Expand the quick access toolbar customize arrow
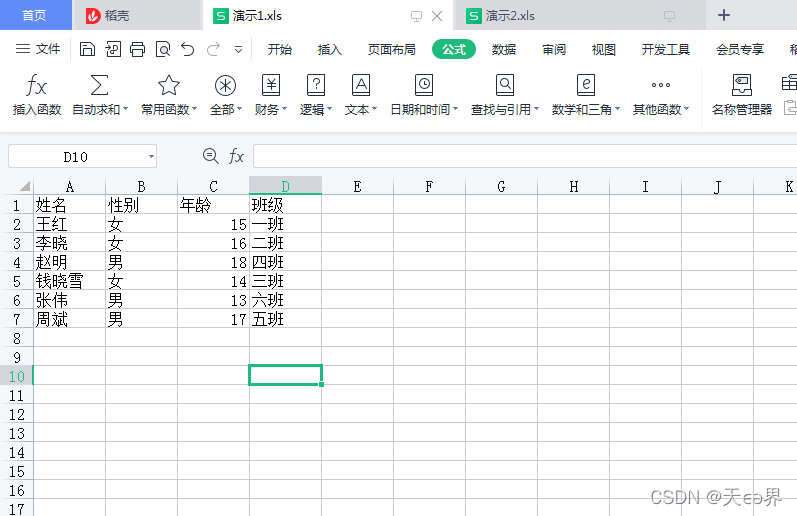Screen dimensions: 797x516 pos(238,49)
